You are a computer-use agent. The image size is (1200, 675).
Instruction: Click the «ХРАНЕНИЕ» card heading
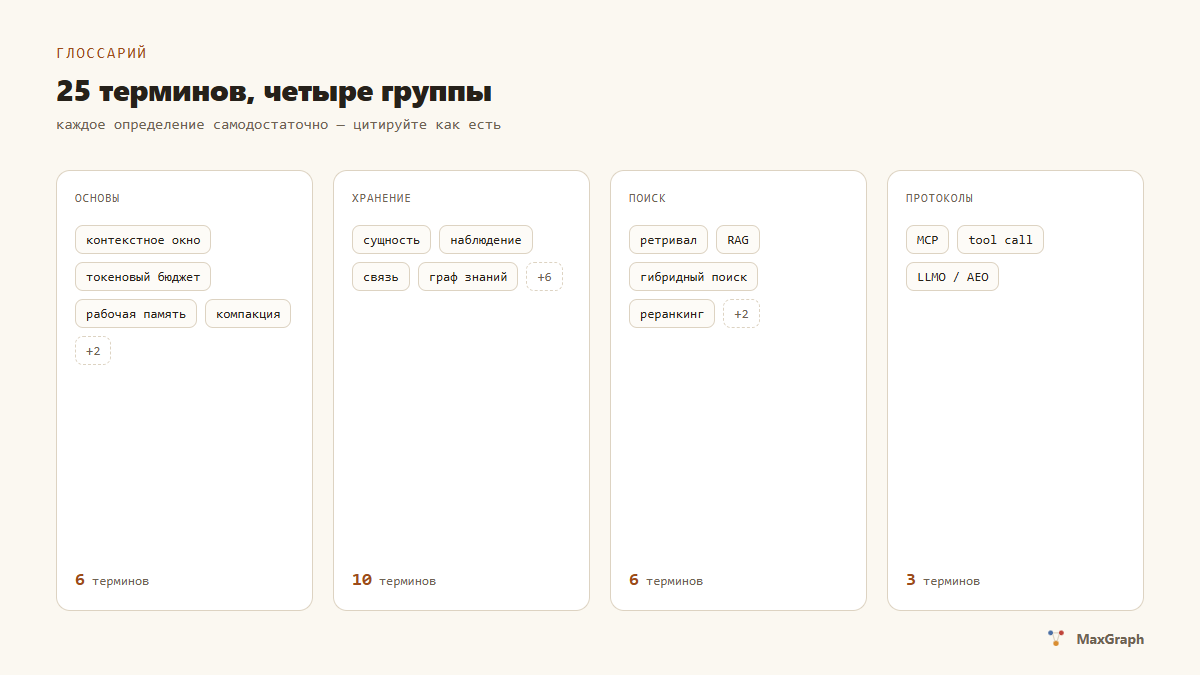[381, 199]
